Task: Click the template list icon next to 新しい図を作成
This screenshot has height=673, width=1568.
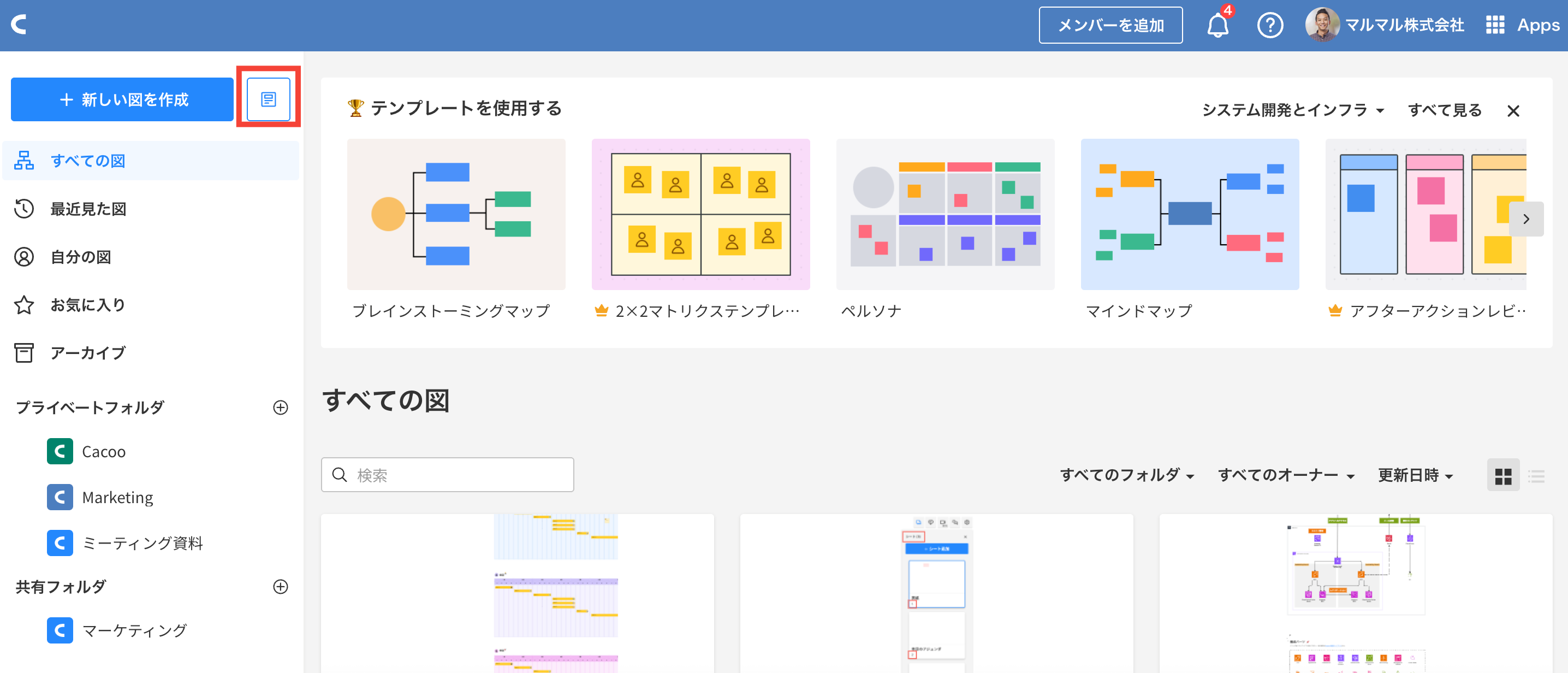Action: 269,99
